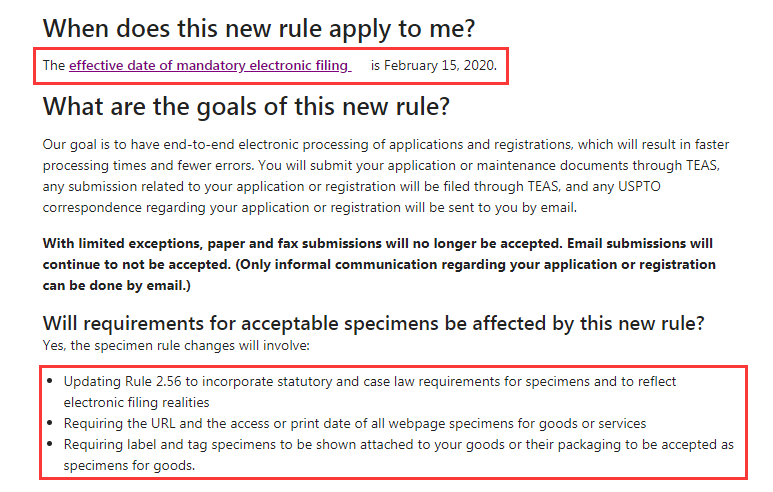Click the bullet dot before 'Requiring the URL'
Screen dimensions: 773x492
50,423
